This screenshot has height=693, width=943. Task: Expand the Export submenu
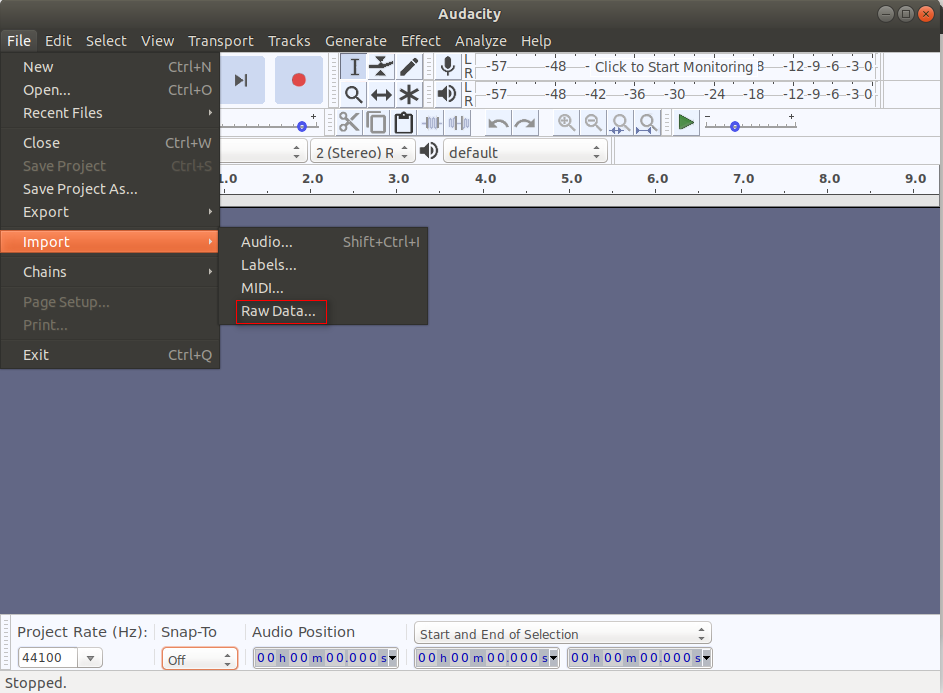click(110, 212)
